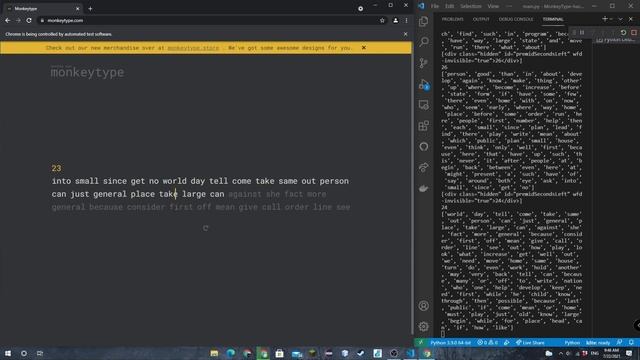Click the VS Code logo icon
This screenshot has height=360, width=640.
click(x=421, y=6)
